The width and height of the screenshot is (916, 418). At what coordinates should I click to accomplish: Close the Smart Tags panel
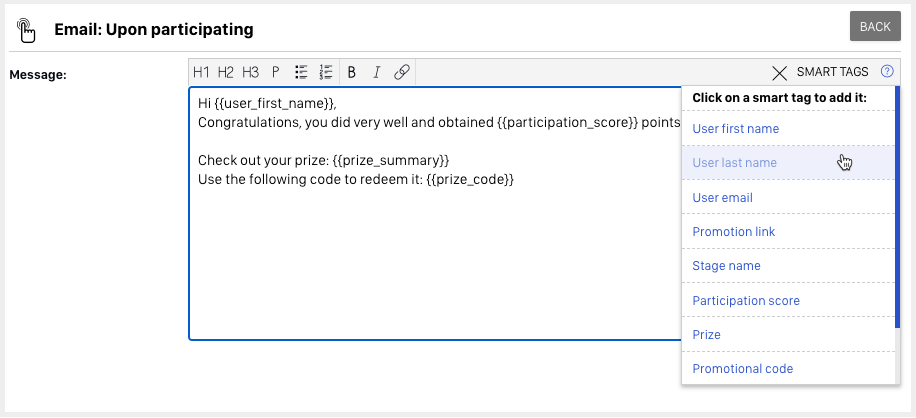tap(780, 72)
